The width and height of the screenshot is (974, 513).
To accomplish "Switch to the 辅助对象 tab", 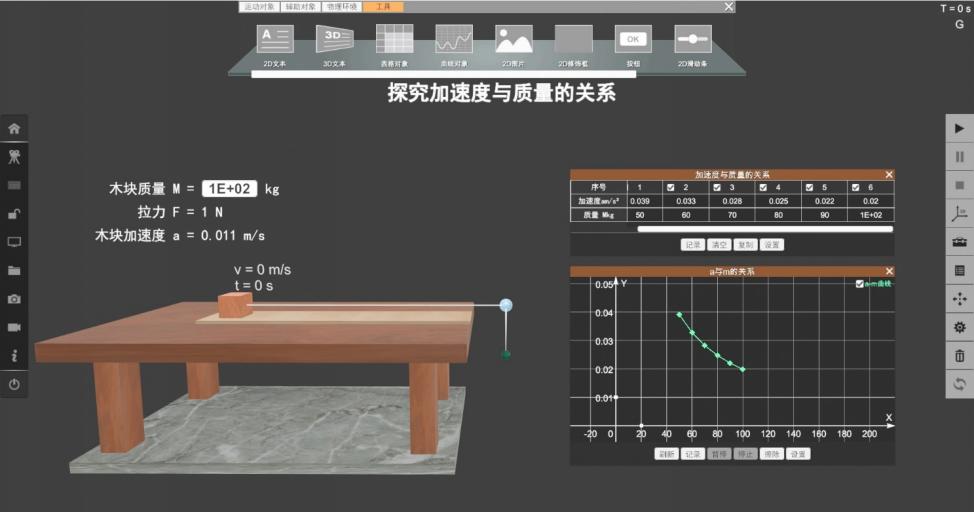I will coord(301,7).
